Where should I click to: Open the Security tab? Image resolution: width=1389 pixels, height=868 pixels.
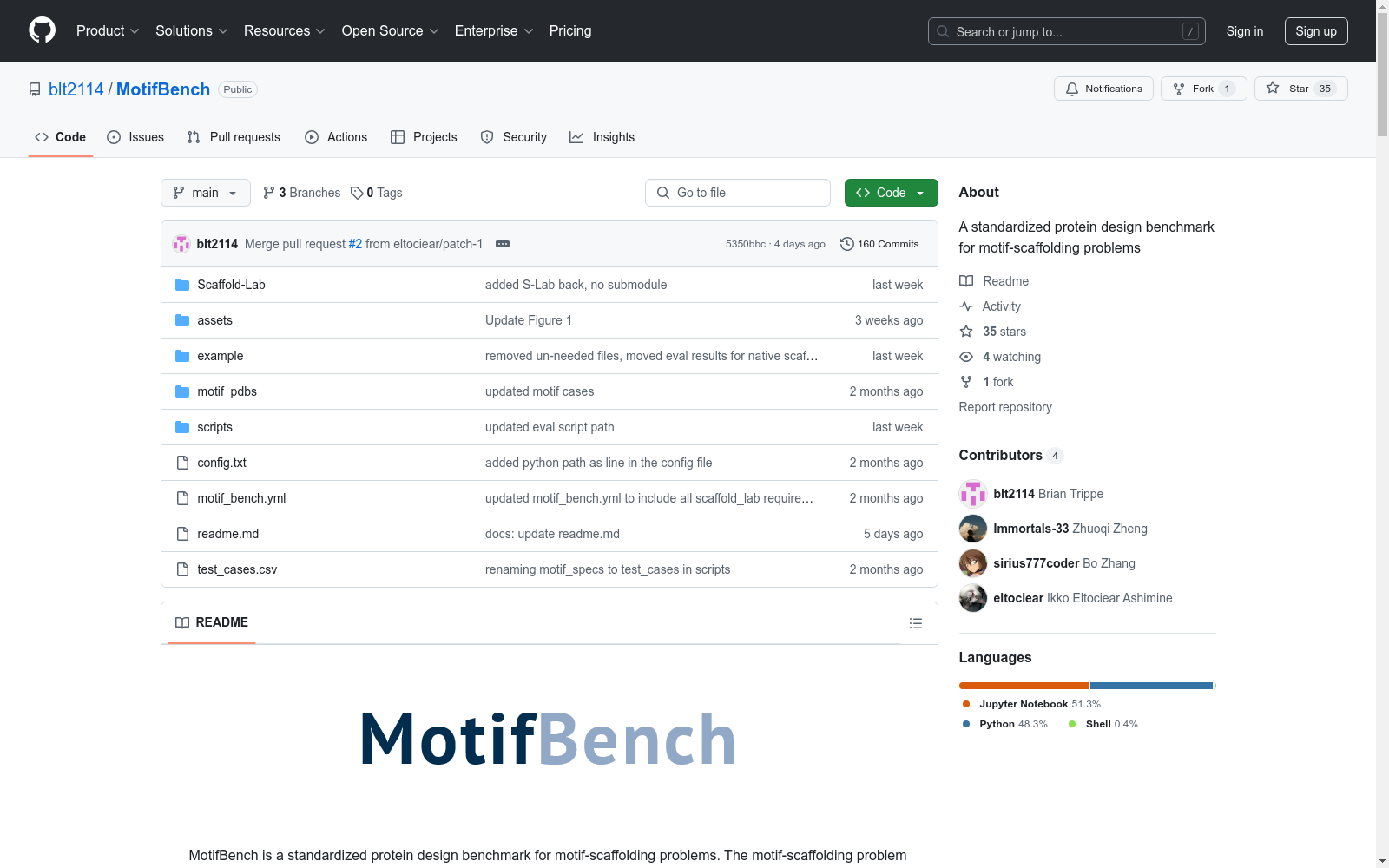pos(514,137)
